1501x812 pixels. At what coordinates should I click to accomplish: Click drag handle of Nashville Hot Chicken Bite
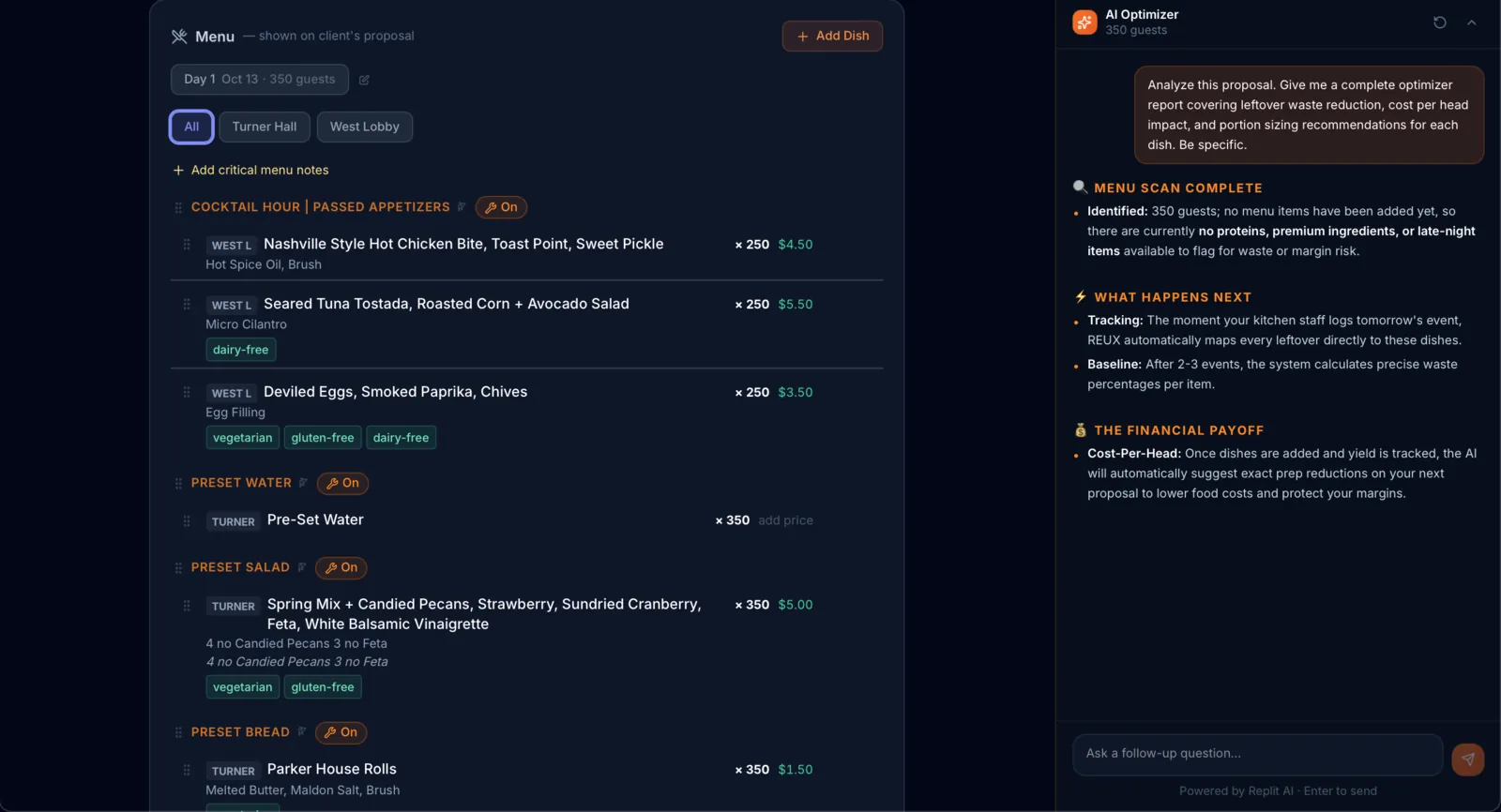pyautogui.click(x=187, y=245)
